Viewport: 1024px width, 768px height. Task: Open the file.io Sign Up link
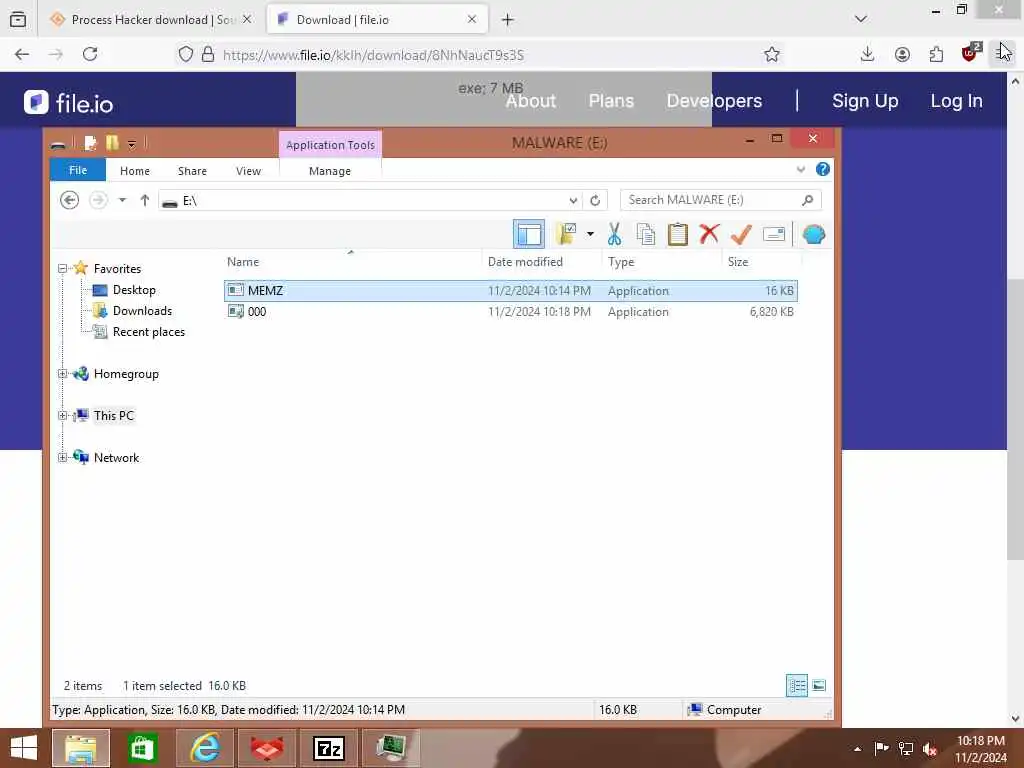(x=865, y=101)
